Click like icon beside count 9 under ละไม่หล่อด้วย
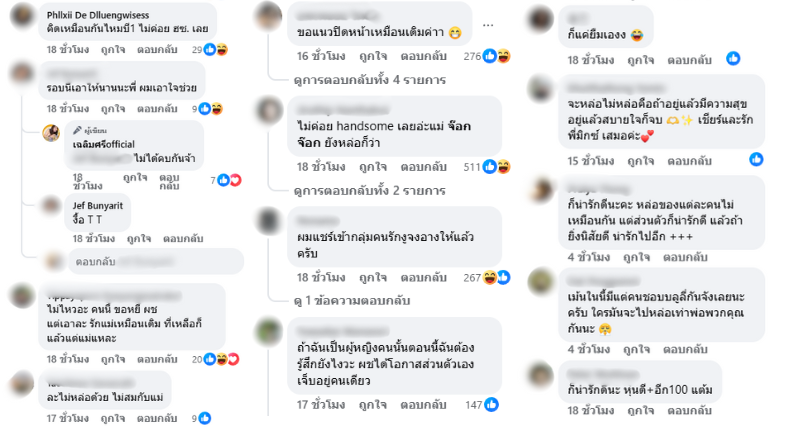The height and width of the screenshot is (441, 800). coord(205,418)
